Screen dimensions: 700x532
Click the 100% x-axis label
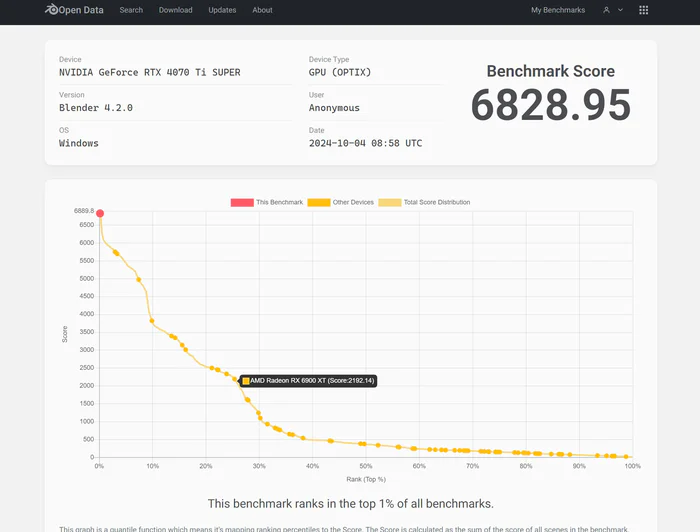click(x=633, y=466)
